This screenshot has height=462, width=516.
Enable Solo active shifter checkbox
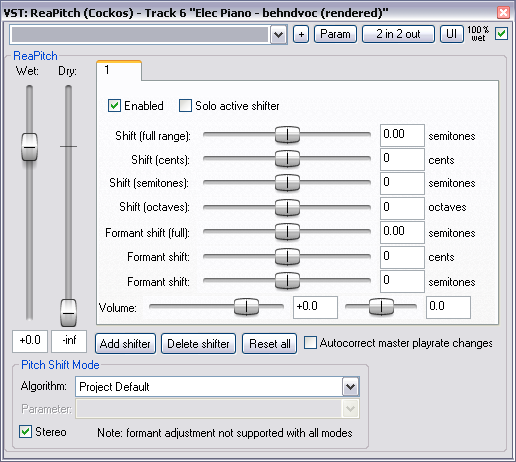click(x=185, y=106)
